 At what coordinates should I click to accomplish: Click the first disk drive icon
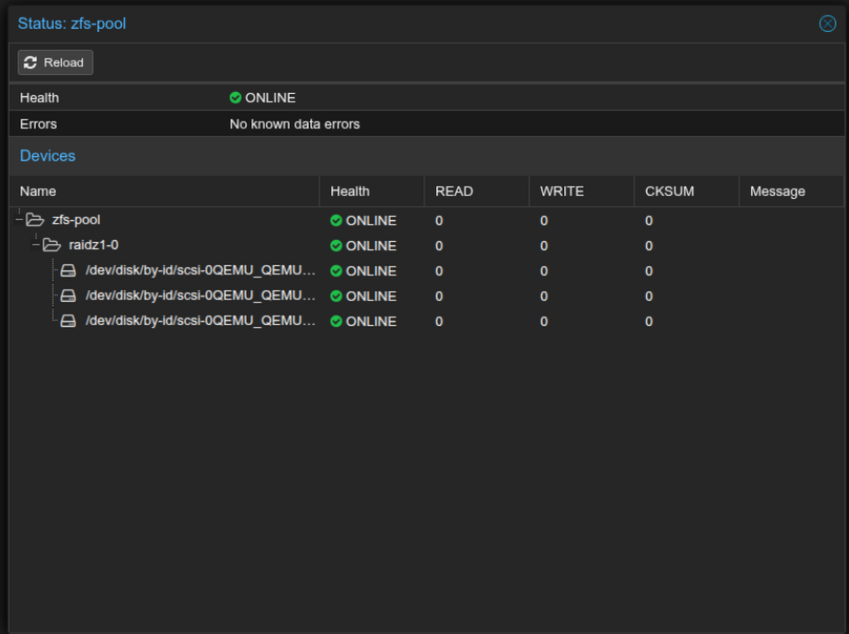pos(68,271)
